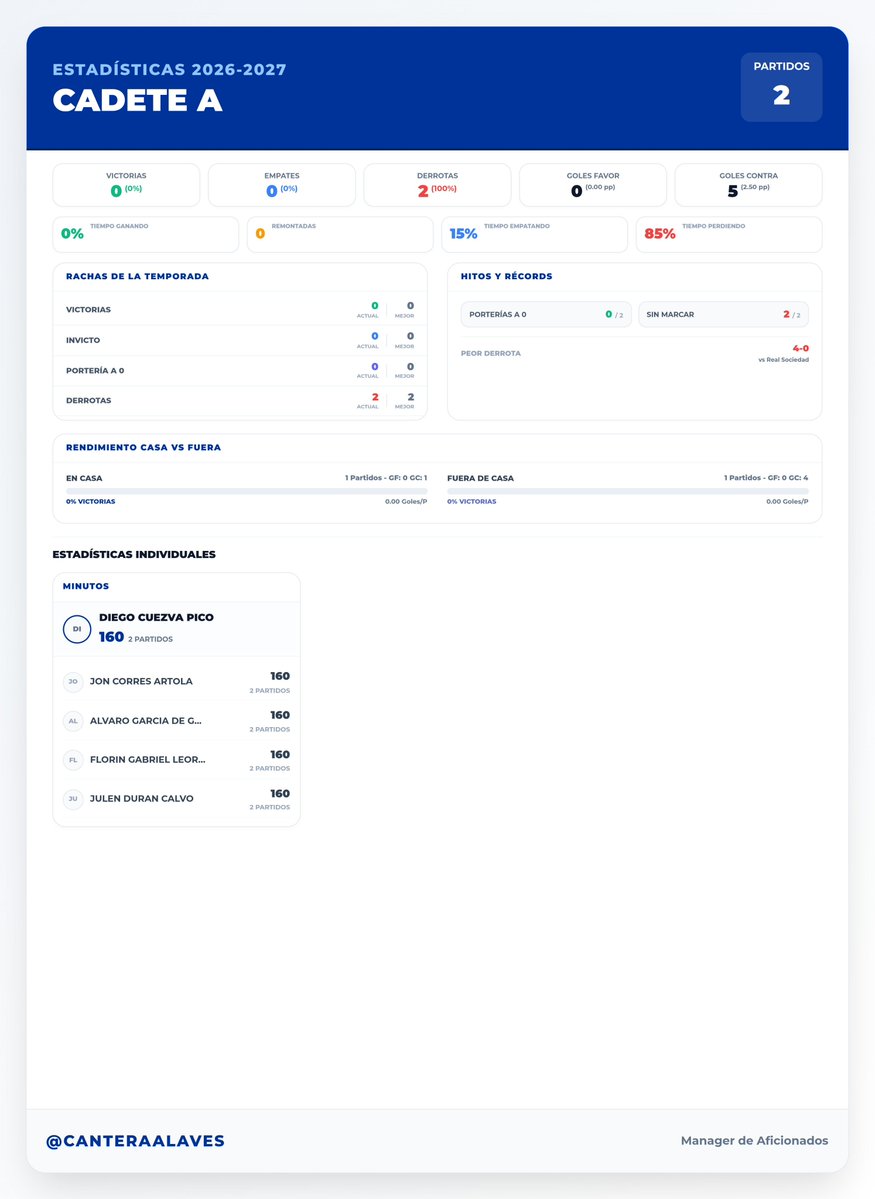Click the Hitos y Récords heading
The height and width of the screenshot is (1199, 875).
[x=506, y=276]
